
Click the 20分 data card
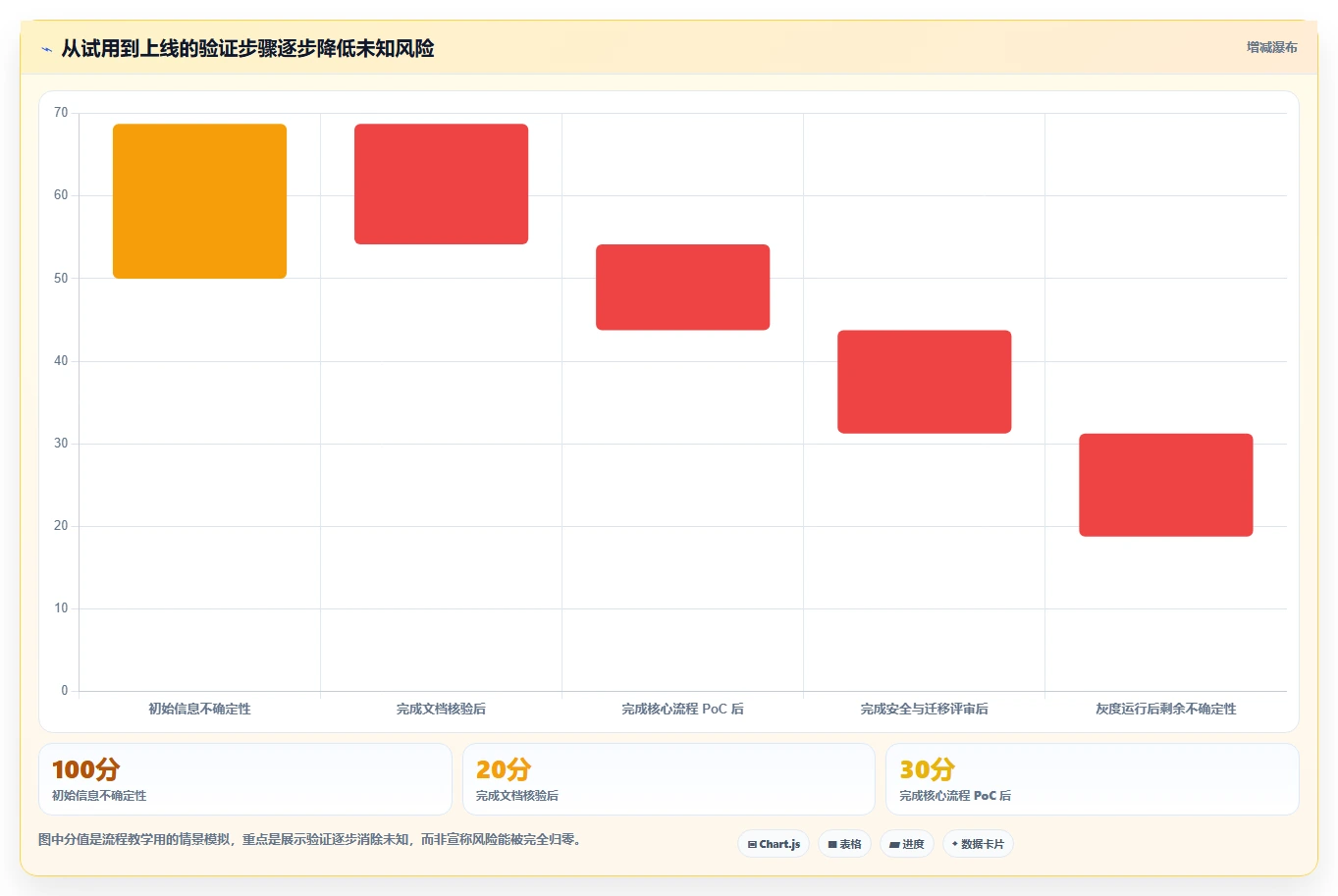(669, 779)
